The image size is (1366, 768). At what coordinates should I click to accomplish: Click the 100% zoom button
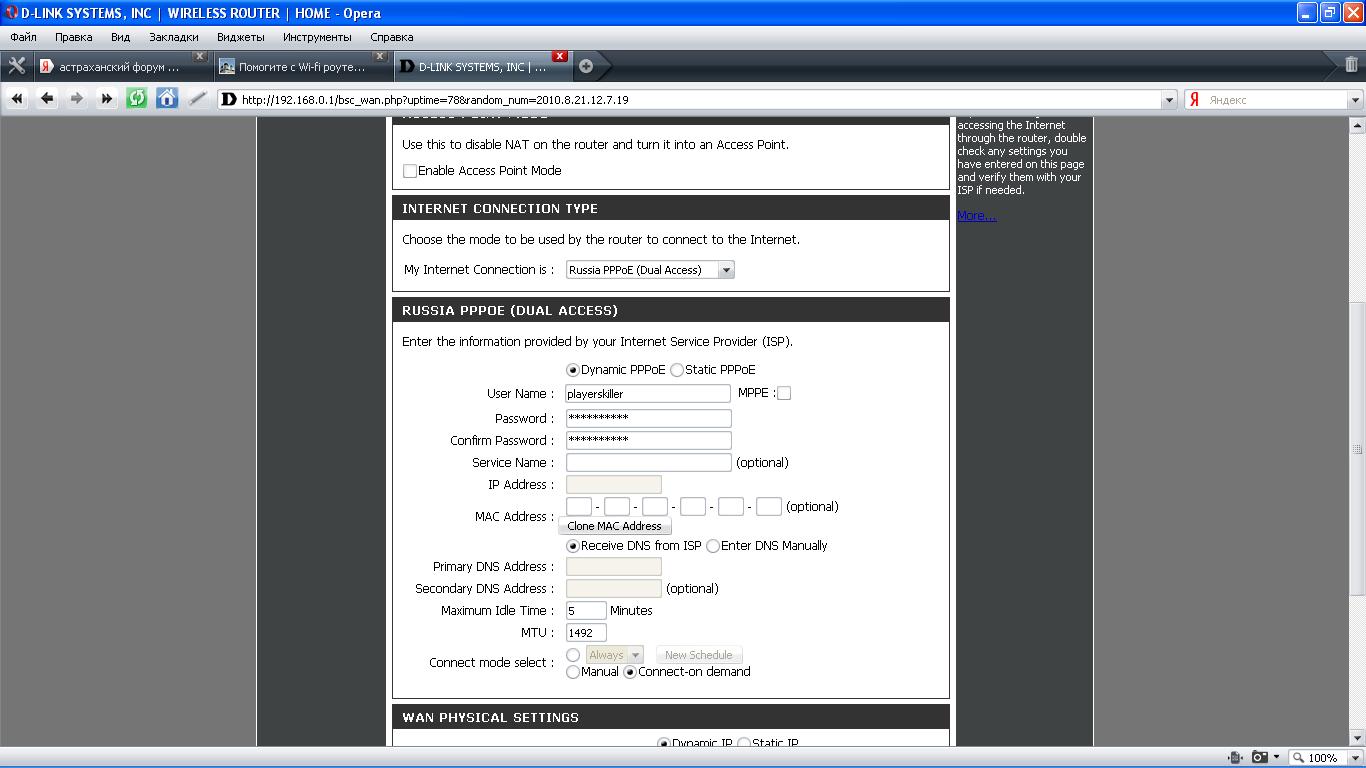tap(1316, 758)
